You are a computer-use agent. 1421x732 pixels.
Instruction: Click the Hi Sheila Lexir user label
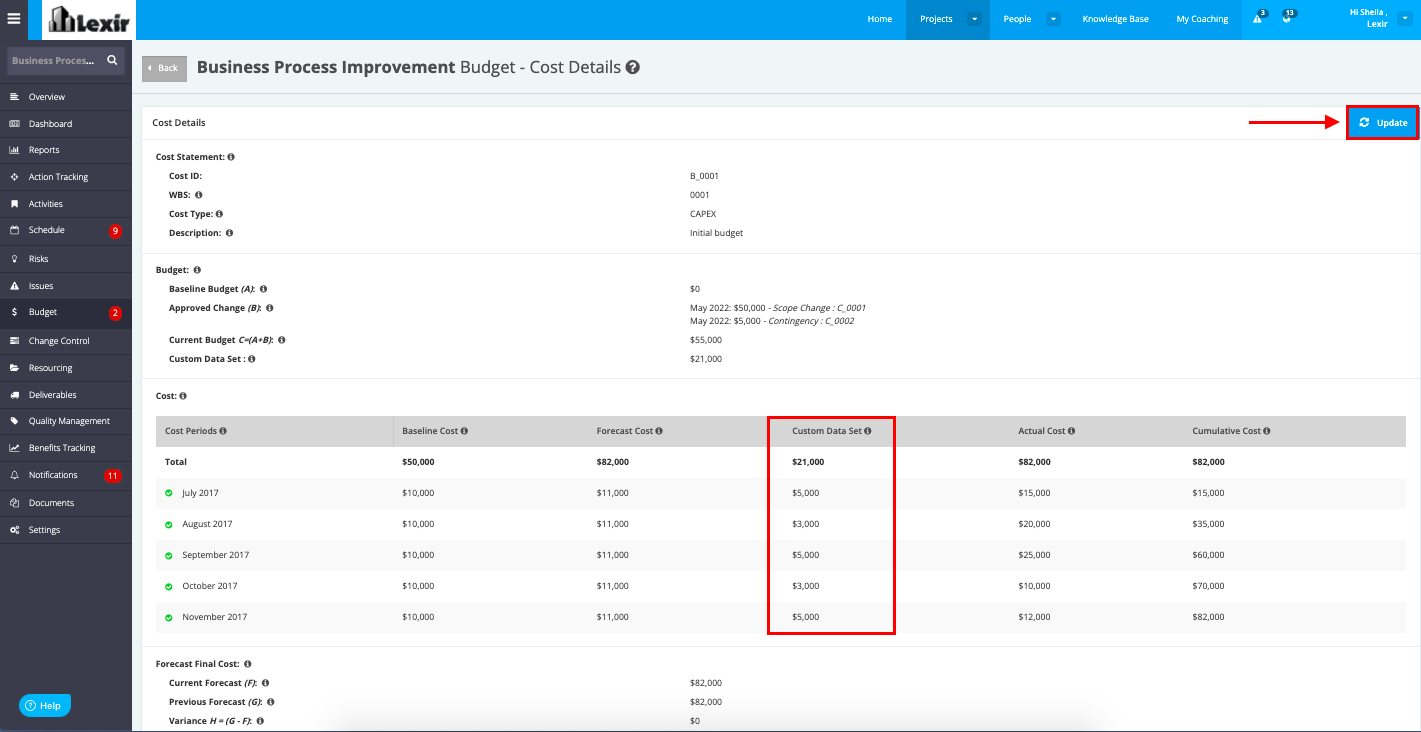[x=1369, y=18]
